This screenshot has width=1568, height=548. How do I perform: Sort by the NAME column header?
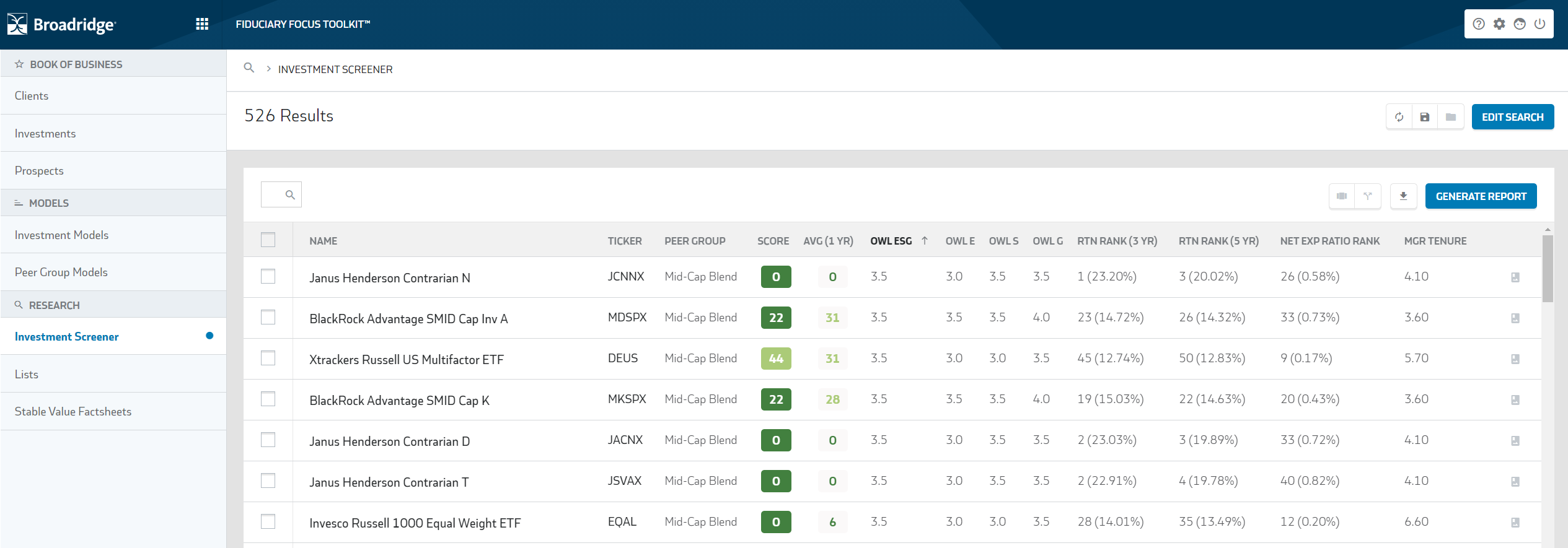(x=324, y=241)
